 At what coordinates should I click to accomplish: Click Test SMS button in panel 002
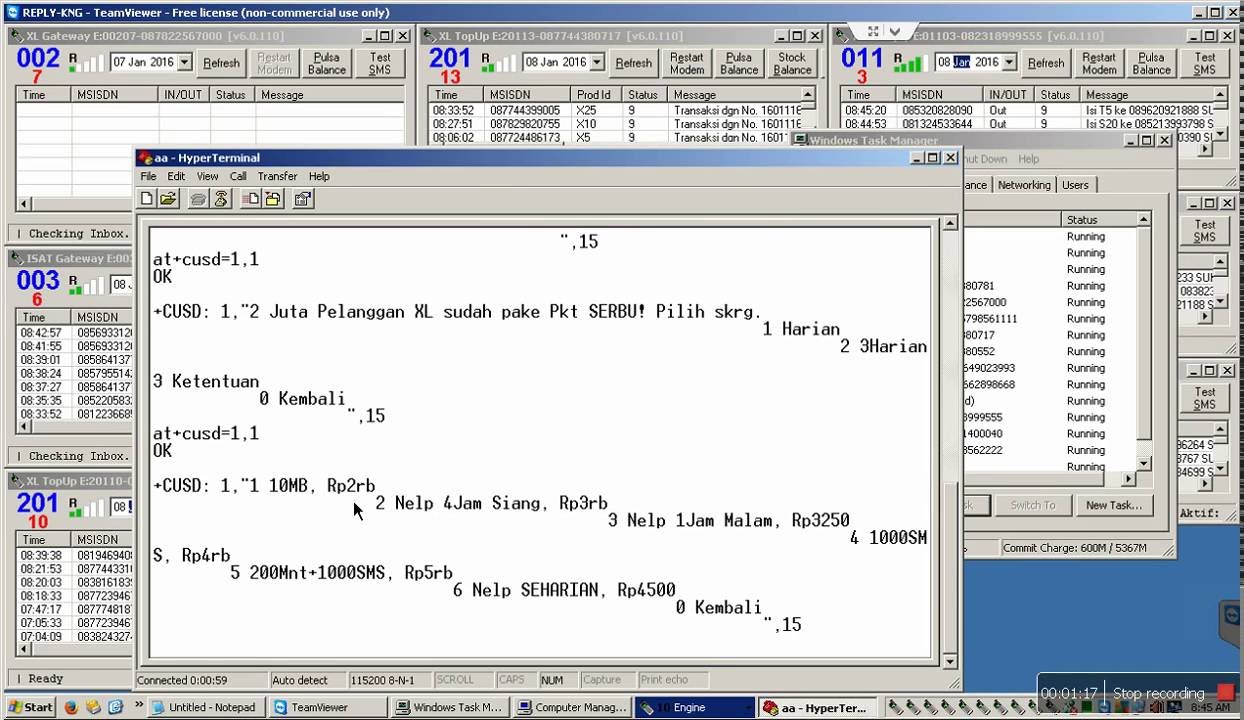[380, 63]
